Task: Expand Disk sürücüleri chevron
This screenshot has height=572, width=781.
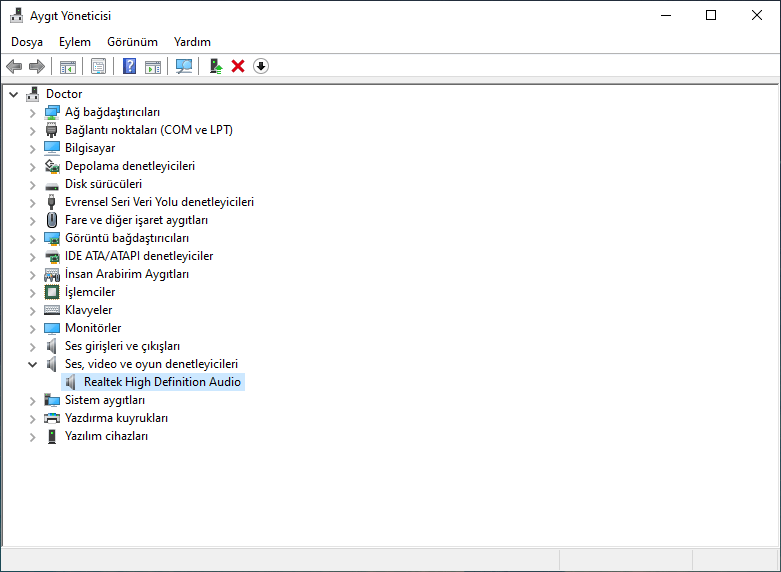Action: pyautogui.click(x=32, y=185)
